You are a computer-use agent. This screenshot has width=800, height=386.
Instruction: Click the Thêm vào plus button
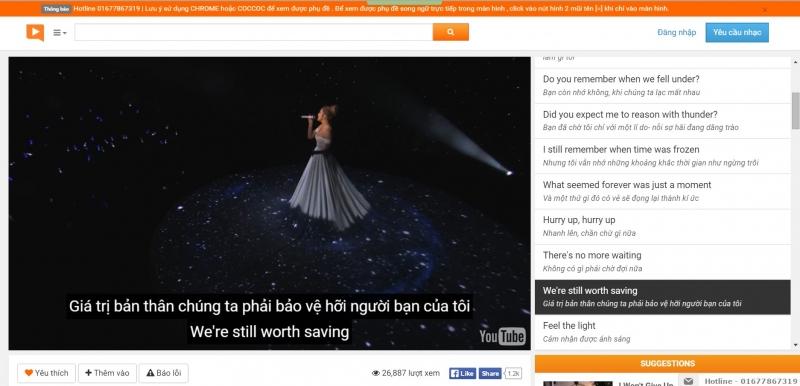[107, 373]
